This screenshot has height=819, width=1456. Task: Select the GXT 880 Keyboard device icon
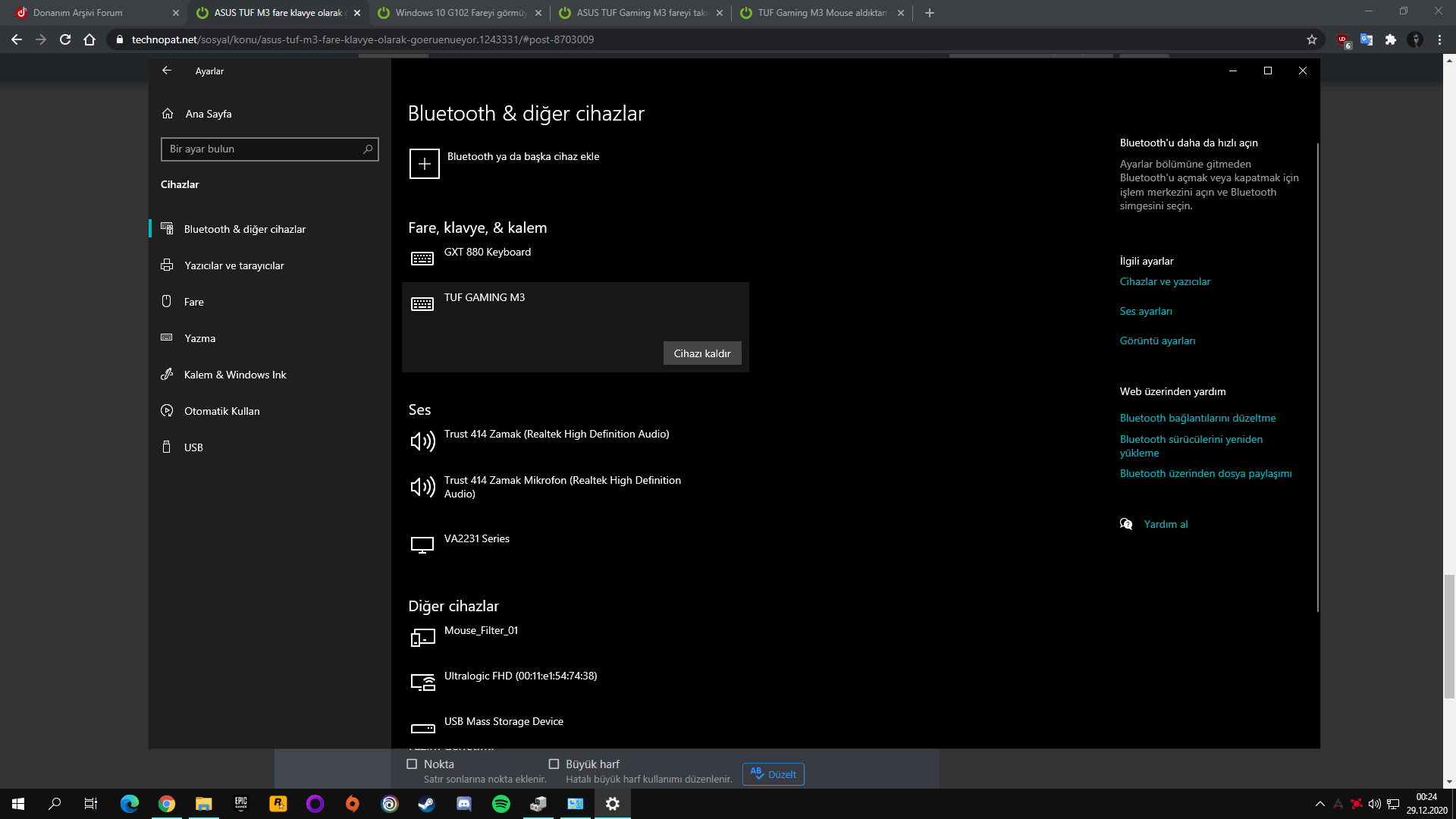point(422,259)
